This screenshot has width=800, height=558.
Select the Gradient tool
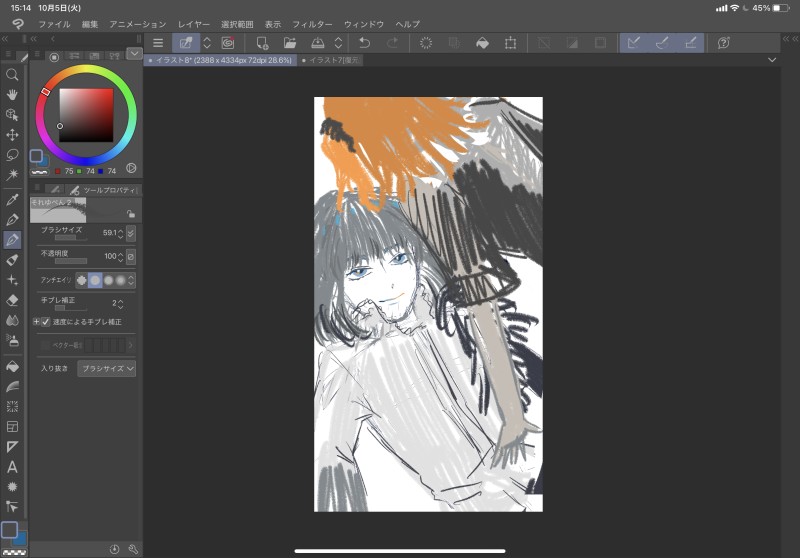click(x=12, y=387)
